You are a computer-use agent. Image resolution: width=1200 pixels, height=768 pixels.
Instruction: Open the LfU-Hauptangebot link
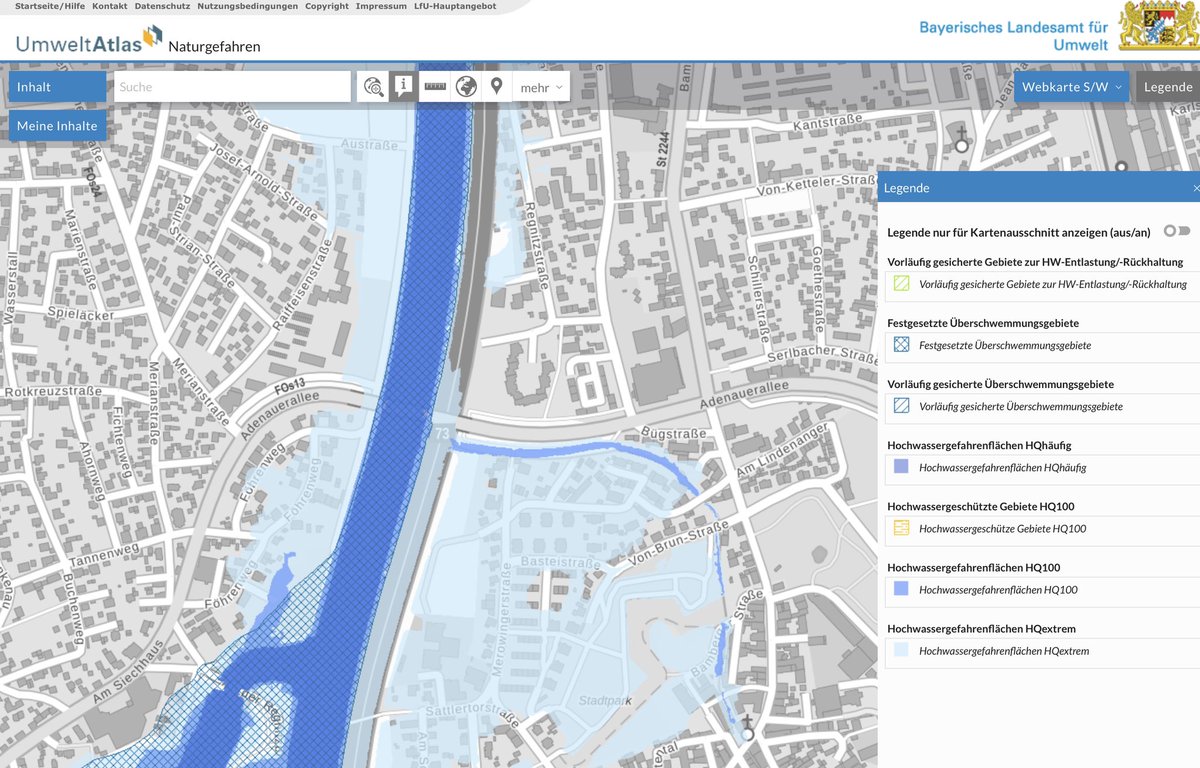tap(455, 6)
